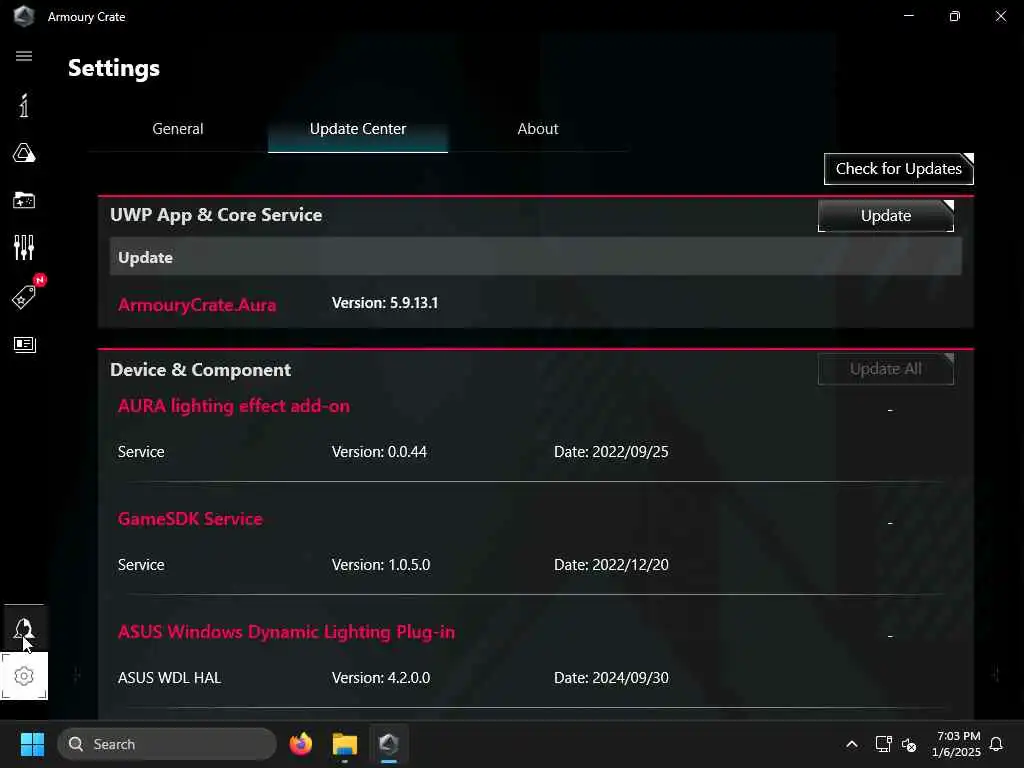Click the Device & Component heading

[x=200, y=370]
